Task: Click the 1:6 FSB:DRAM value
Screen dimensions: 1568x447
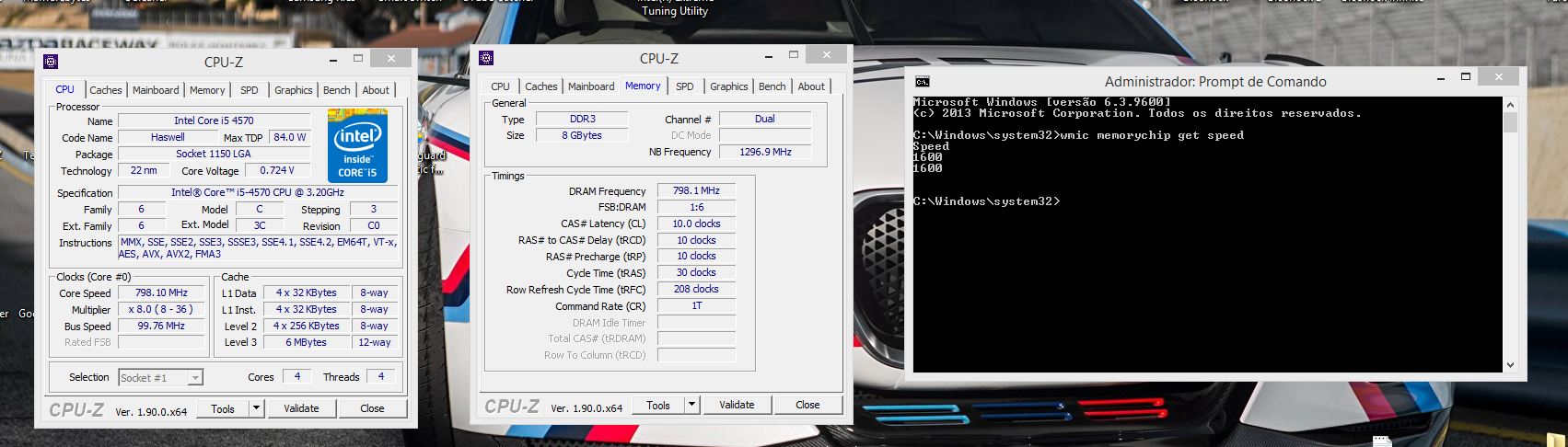Action: click(696, 207)
